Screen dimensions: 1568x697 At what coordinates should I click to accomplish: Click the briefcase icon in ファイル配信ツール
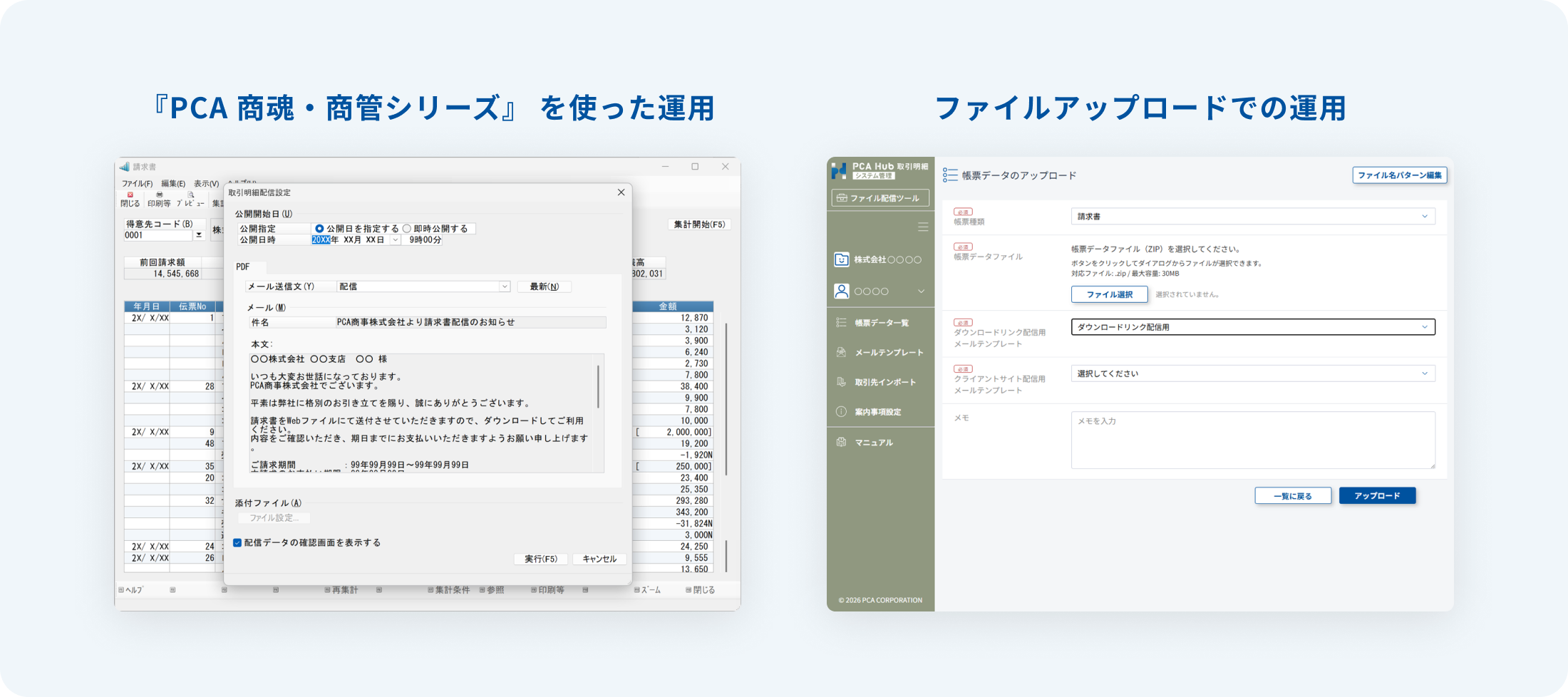coord(842,198)
